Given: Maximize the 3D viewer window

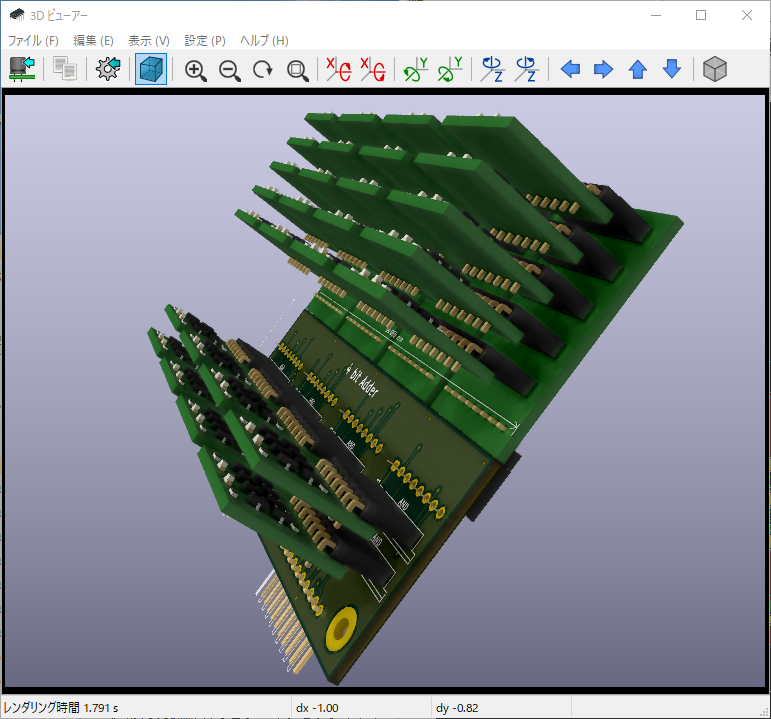Looking at the screenshot, I should coord(701,15).
